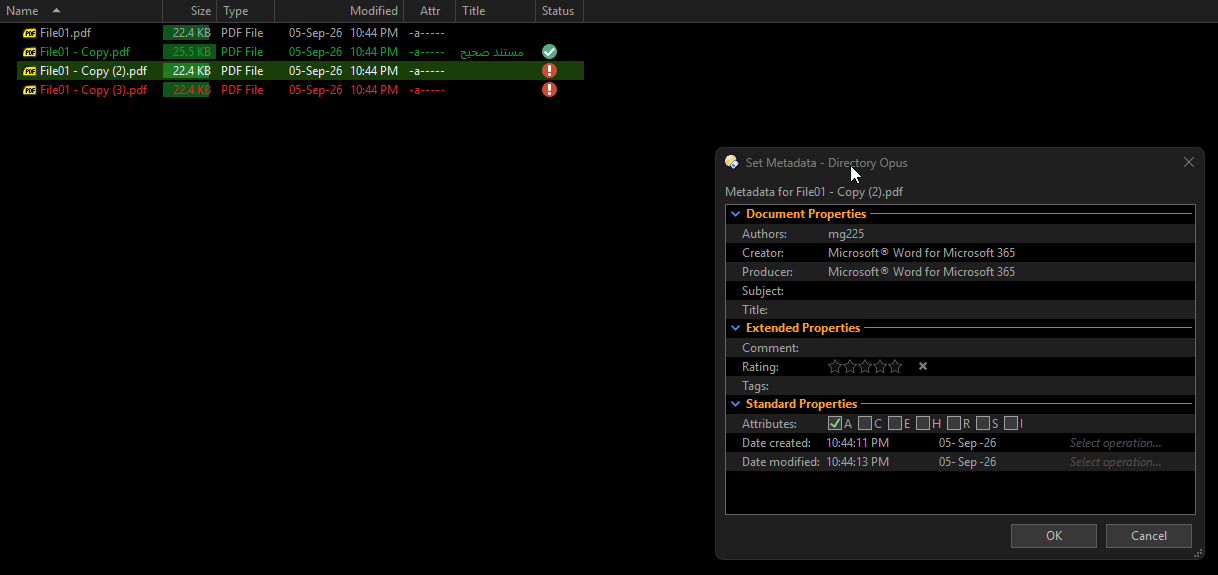Uncheck the A (archive) attribute checkbox
Image resolution: width=1218 pixels, height=575 pixels.
pyautogui.click(x=835, y=423)
